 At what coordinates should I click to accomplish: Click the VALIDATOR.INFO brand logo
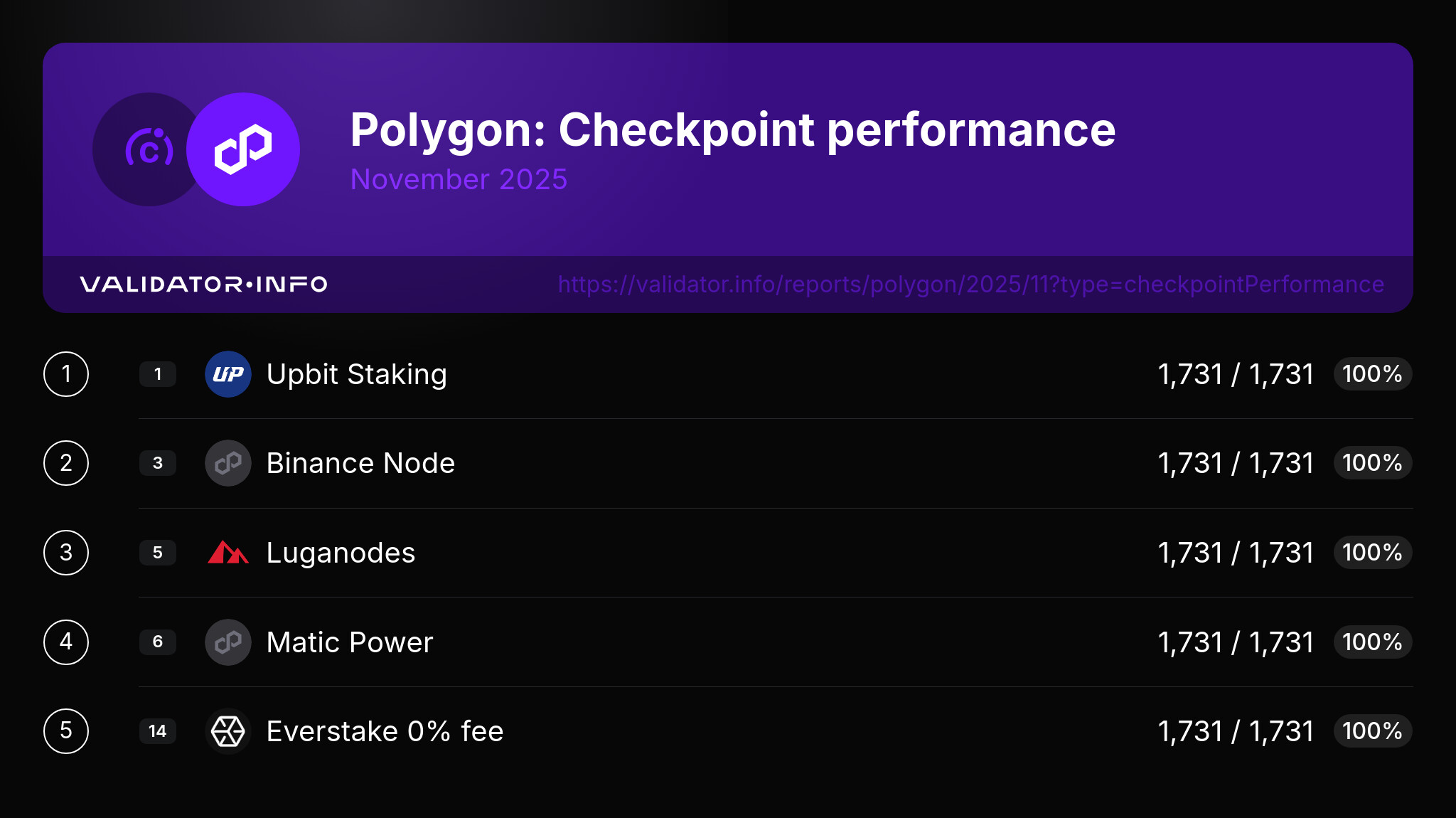(203, 285)
